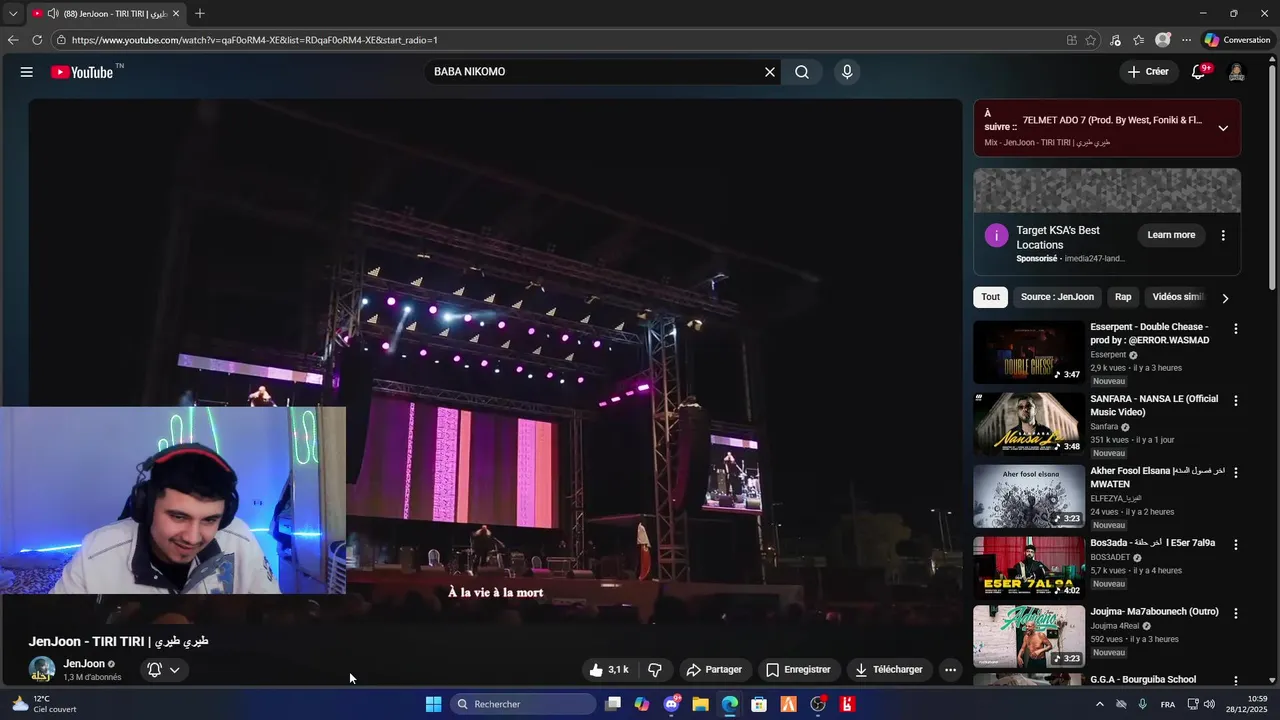Open a new browser tab

coord(200,14)
